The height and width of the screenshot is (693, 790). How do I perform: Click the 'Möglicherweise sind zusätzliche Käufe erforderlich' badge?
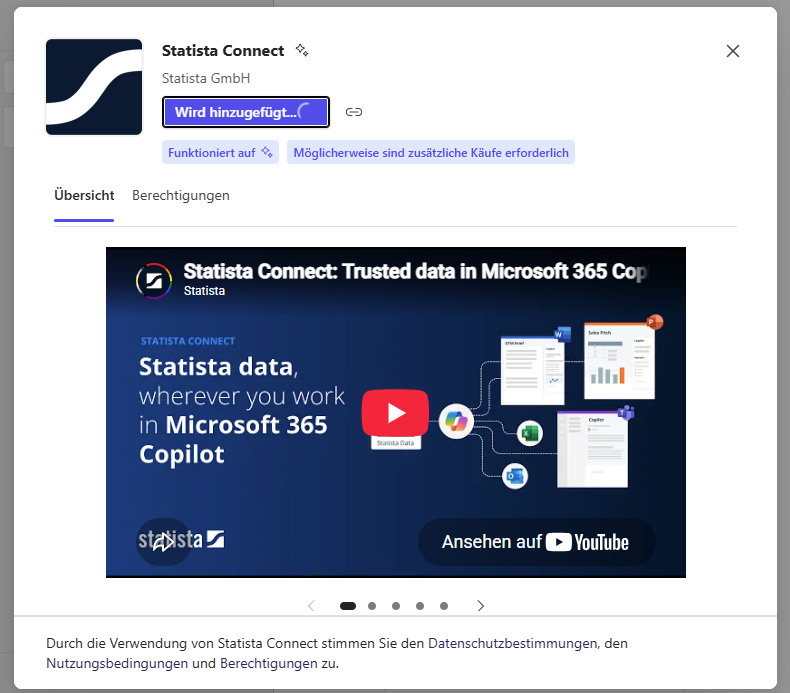point(431,152)
